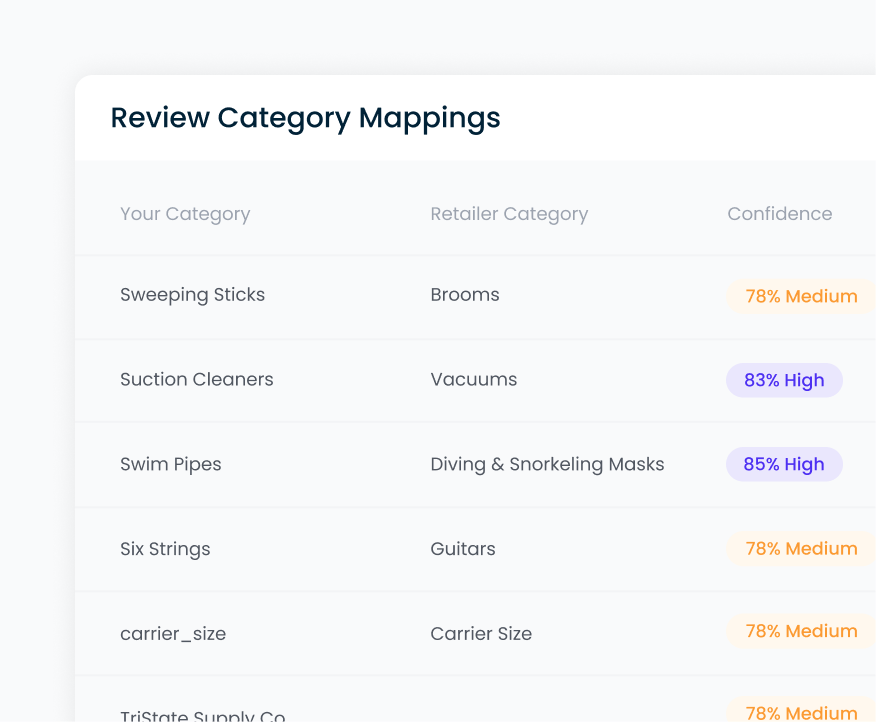Open the Guitars retailer category mapping

point(462,548)
